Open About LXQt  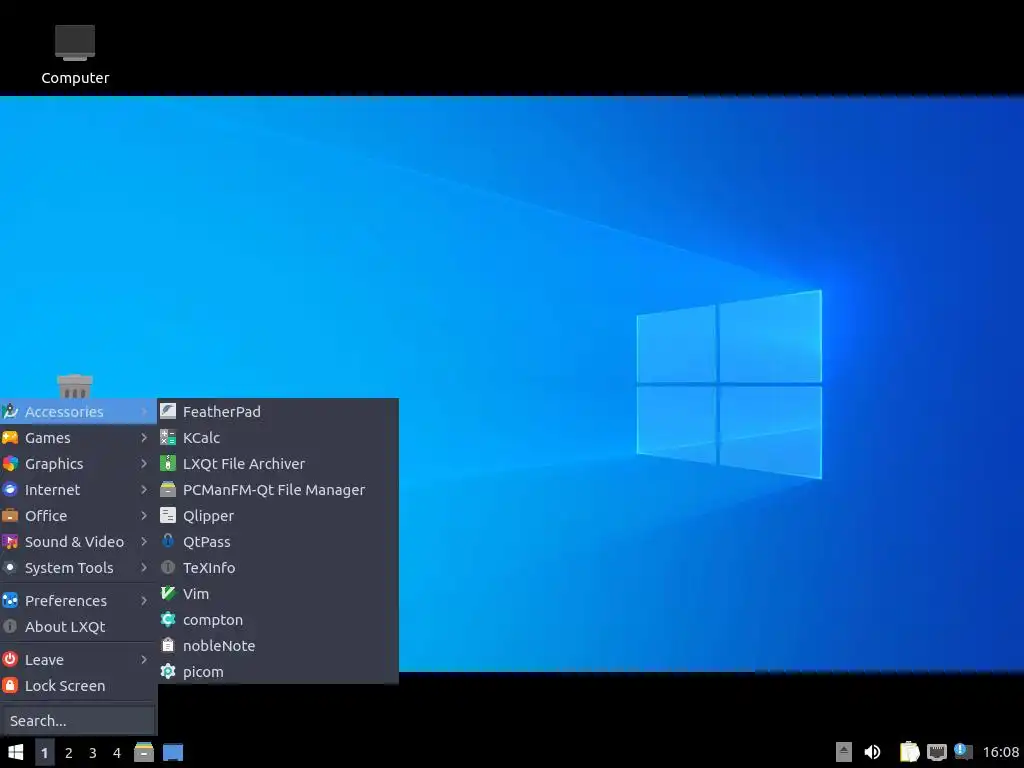click(x=78, y=627)
